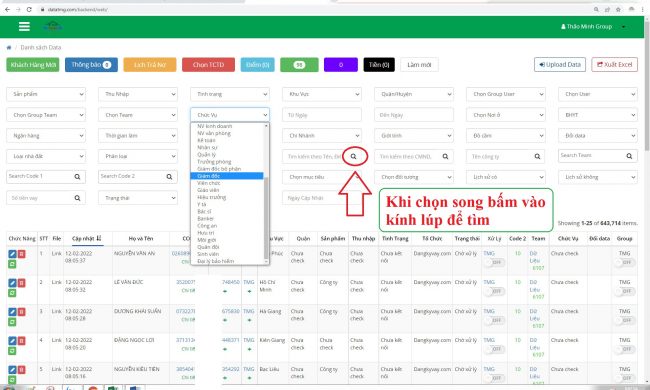The image size is (650, 390).
Task: Open the Khu Vực dropdown
Action: (322, 94)
